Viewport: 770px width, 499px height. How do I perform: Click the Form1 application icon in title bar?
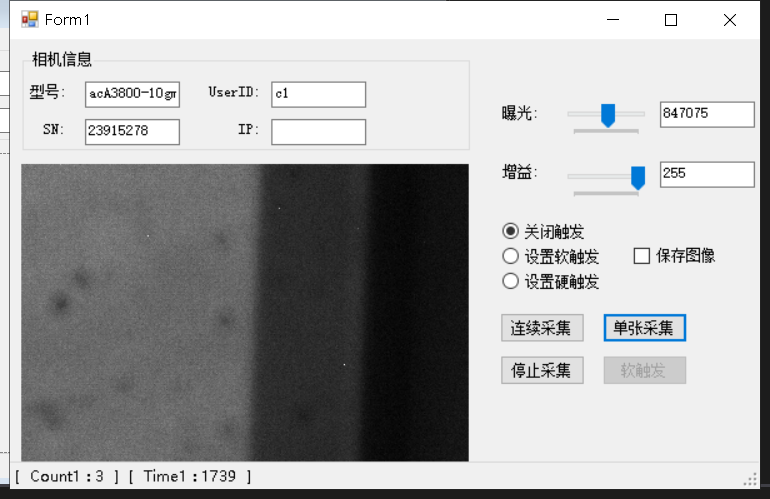(x=29, y=19)
